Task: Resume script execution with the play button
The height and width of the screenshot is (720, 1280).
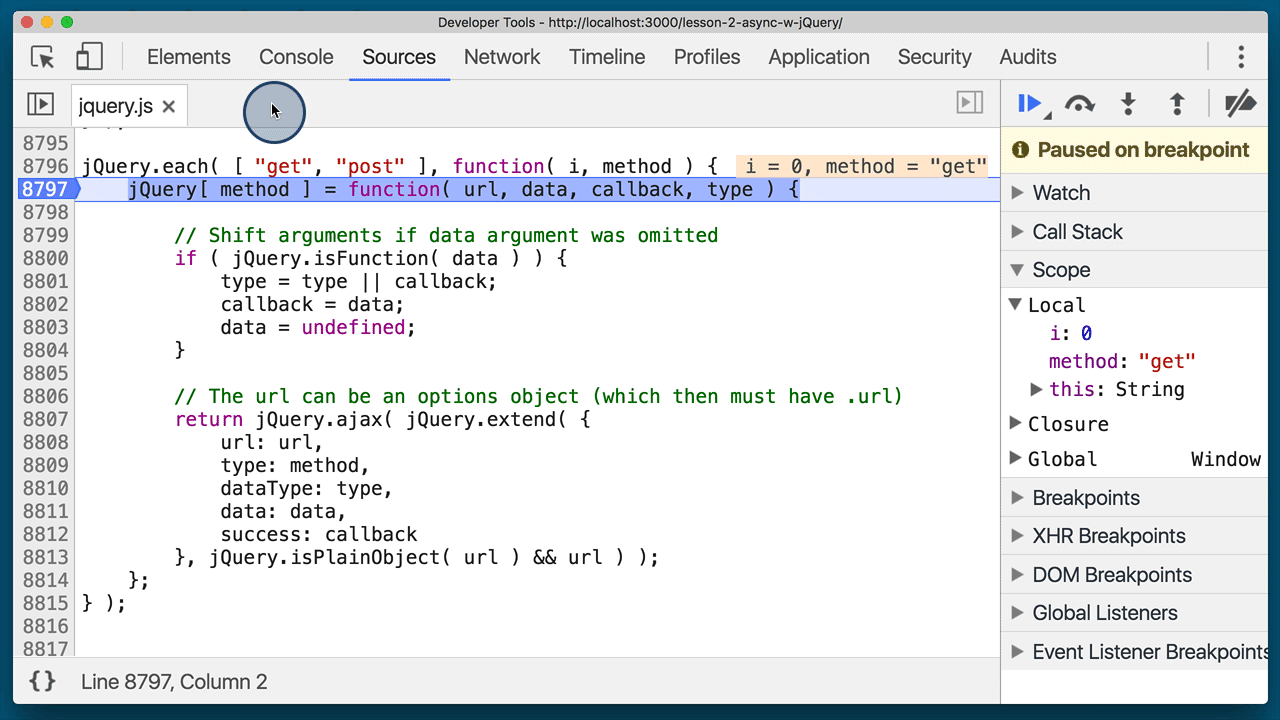Action: (x=1028, y=104)
